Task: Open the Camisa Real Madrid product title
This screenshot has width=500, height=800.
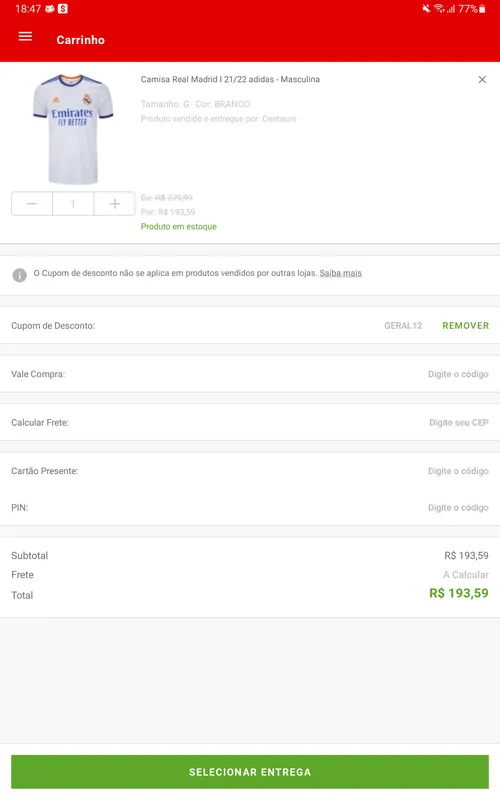Action: click(x=230, y=80)
